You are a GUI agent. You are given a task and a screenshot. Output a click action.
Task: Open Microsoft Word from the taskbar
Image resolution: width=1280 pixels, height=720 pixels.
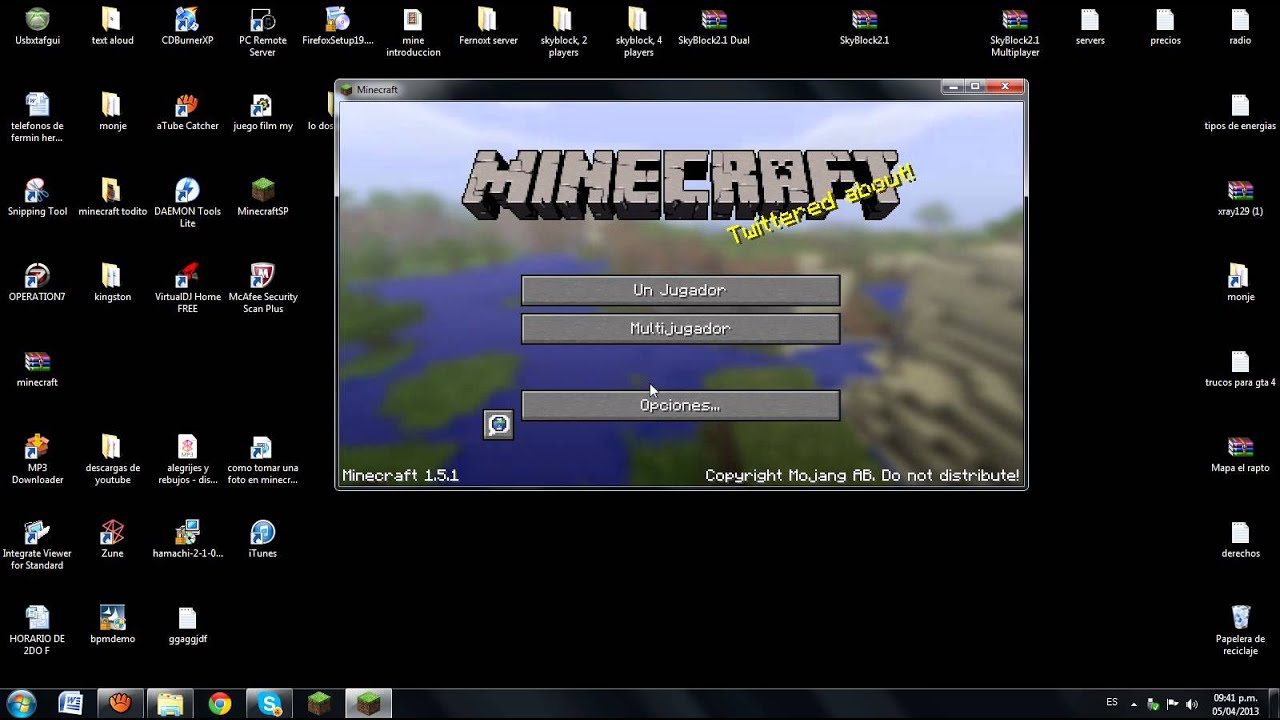click(x=70, y=704)
